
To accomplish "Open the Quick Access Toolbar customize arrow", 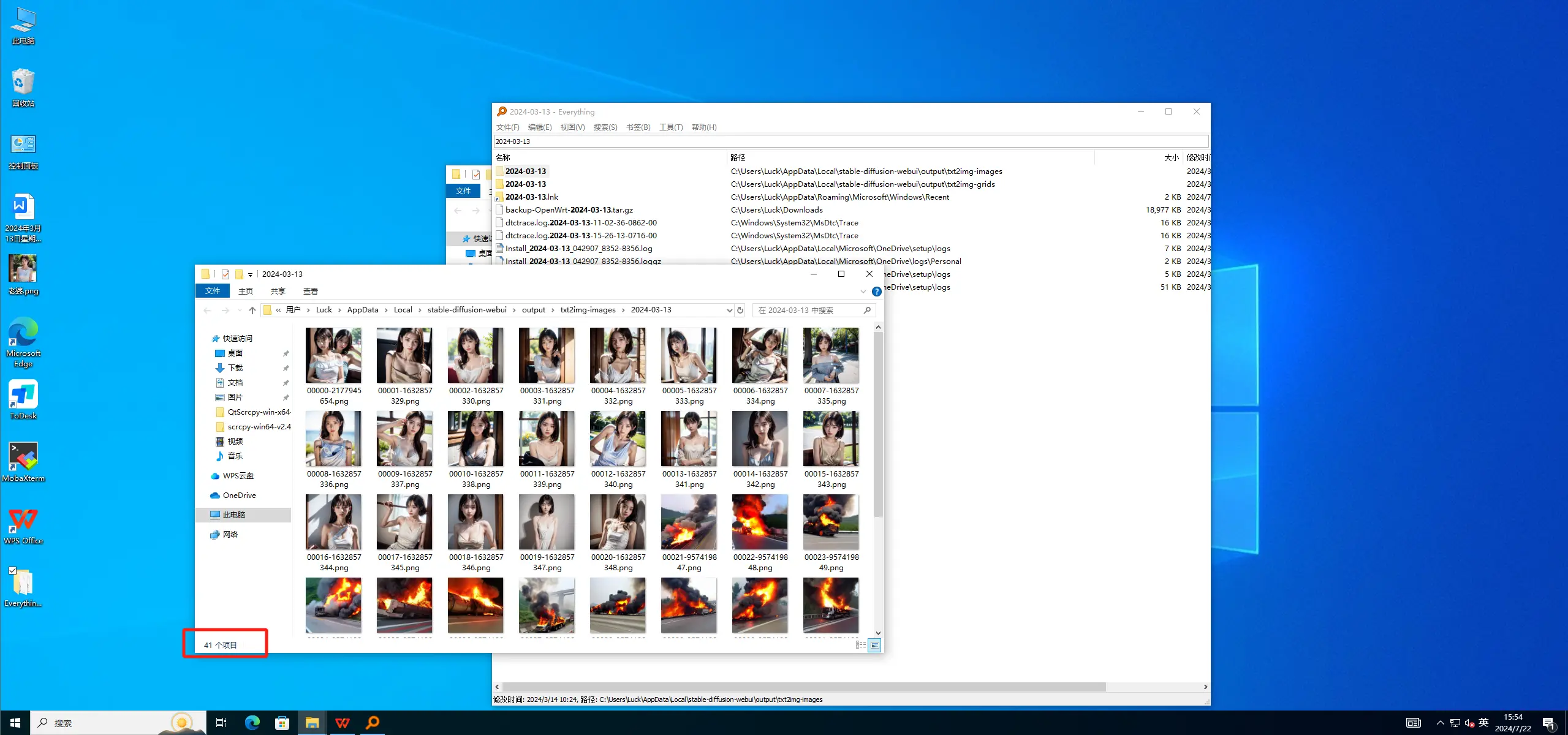I will [x=250, y=274].
